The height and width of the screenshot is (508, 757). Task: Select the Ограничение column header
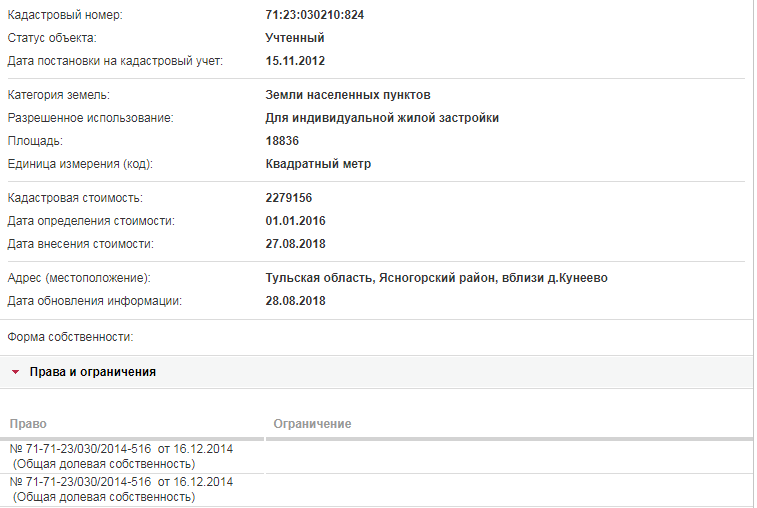coord(312,423)
